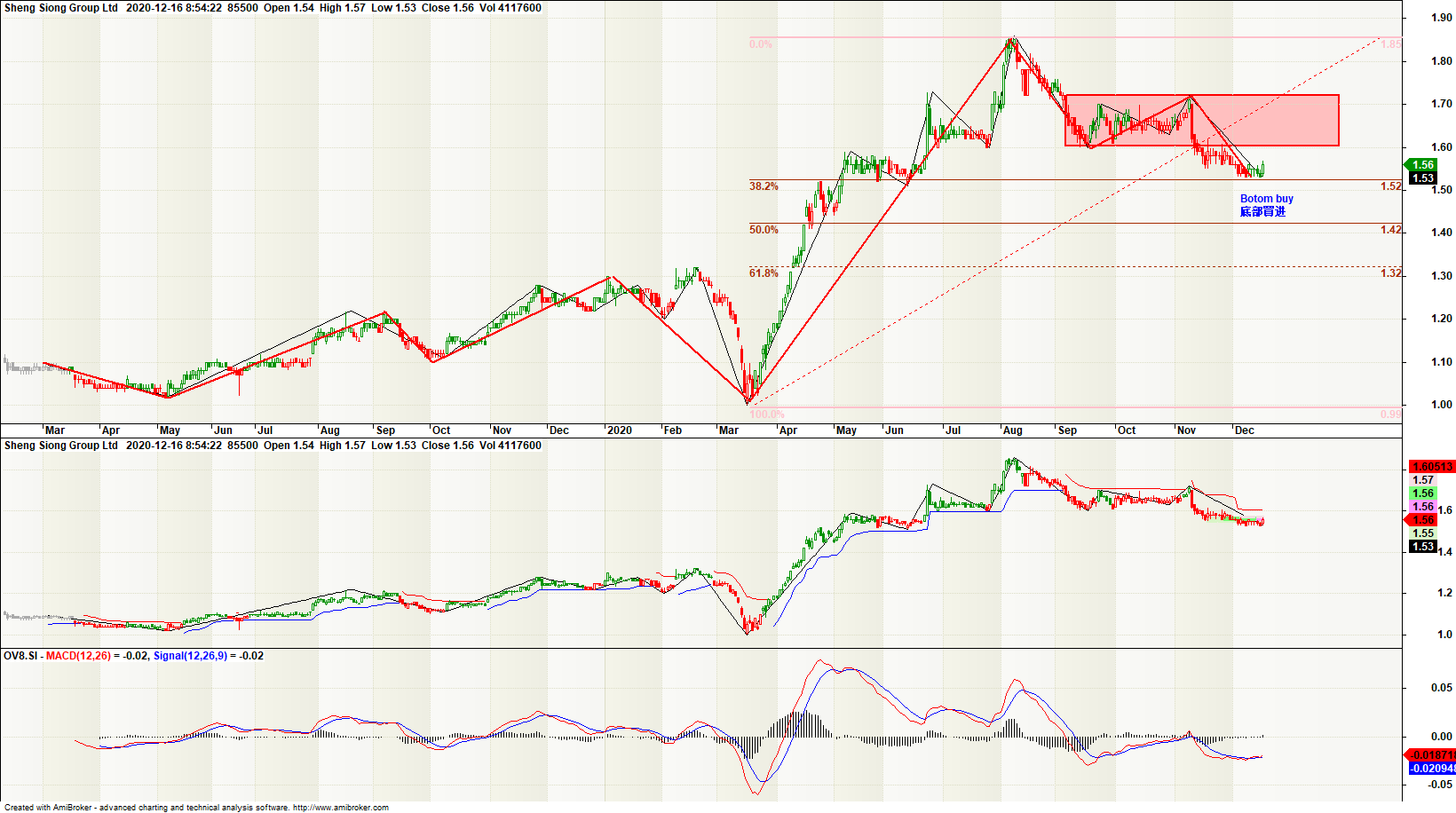Click the 0.05 MACD axis label
Viewport: 1456px width, 813px height.
[x=1442, y=688]
